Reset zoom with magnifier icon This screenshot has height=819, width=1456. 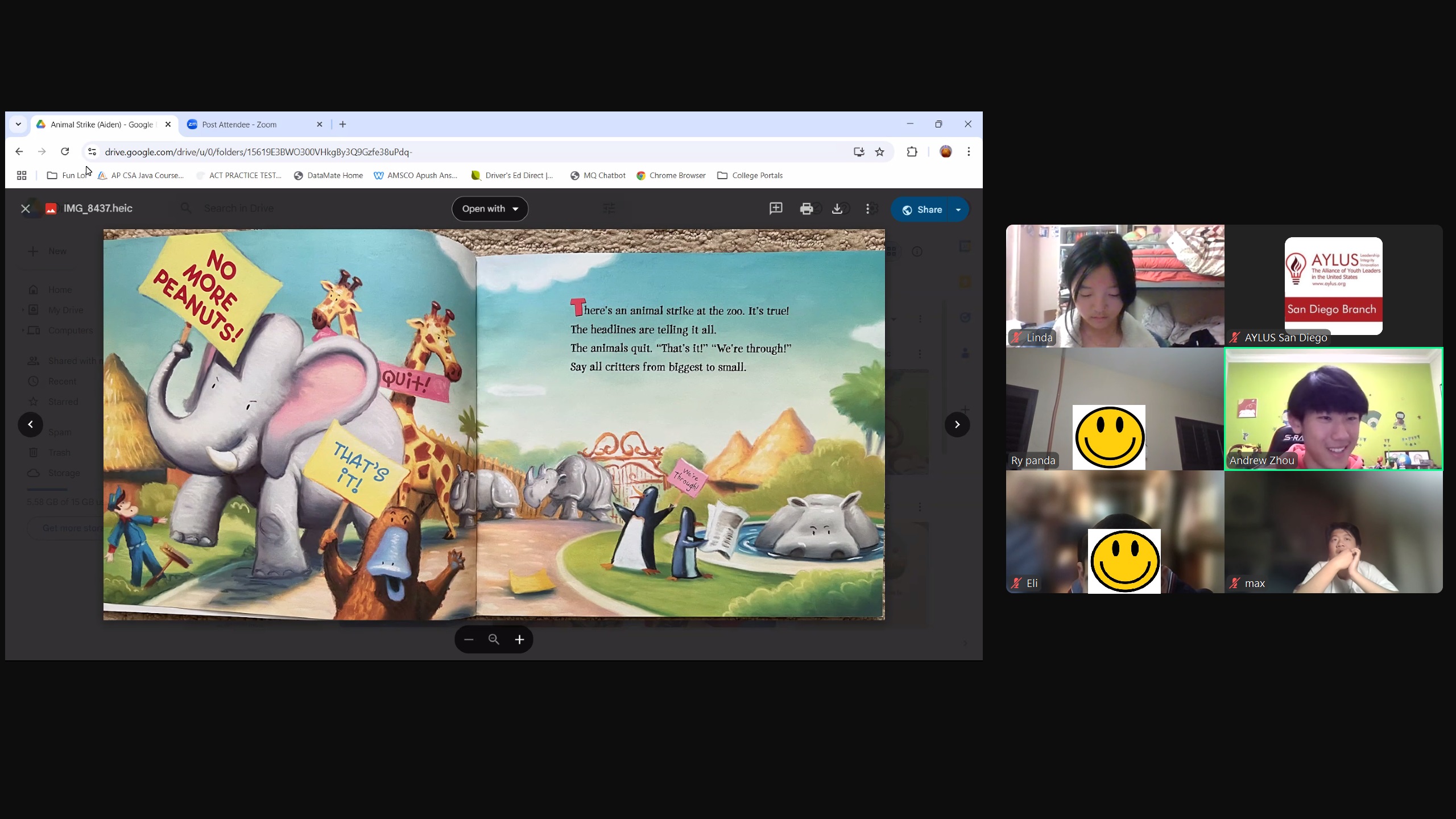494,639
